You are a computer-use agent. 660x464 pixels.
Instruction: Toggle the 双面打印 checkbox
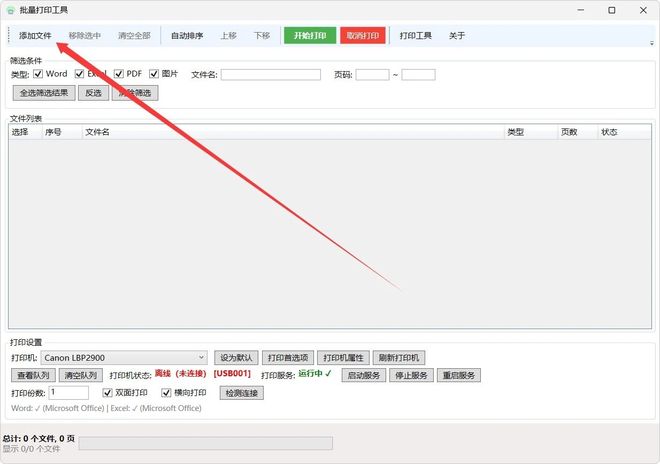[107, 393]
